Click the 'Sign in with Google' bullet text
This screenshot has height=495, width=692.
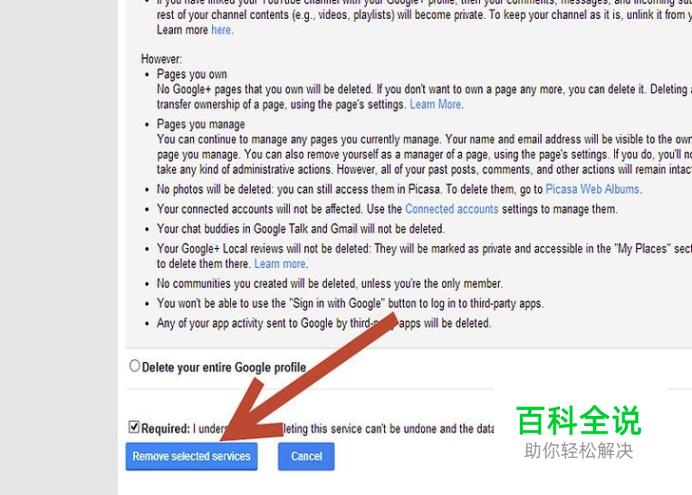coord(350,304)
